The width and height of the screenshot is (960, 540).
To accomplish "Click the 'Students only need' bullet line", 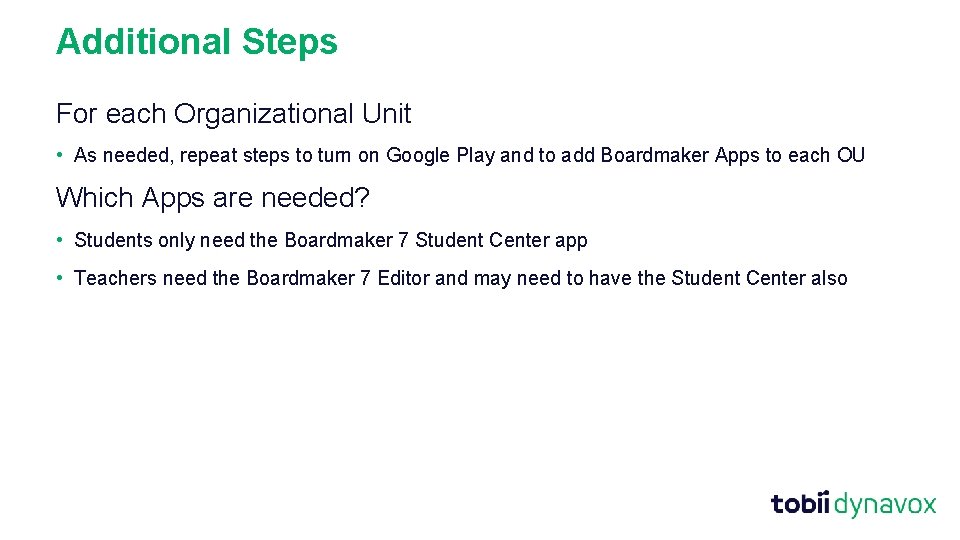I will (331, 240).
